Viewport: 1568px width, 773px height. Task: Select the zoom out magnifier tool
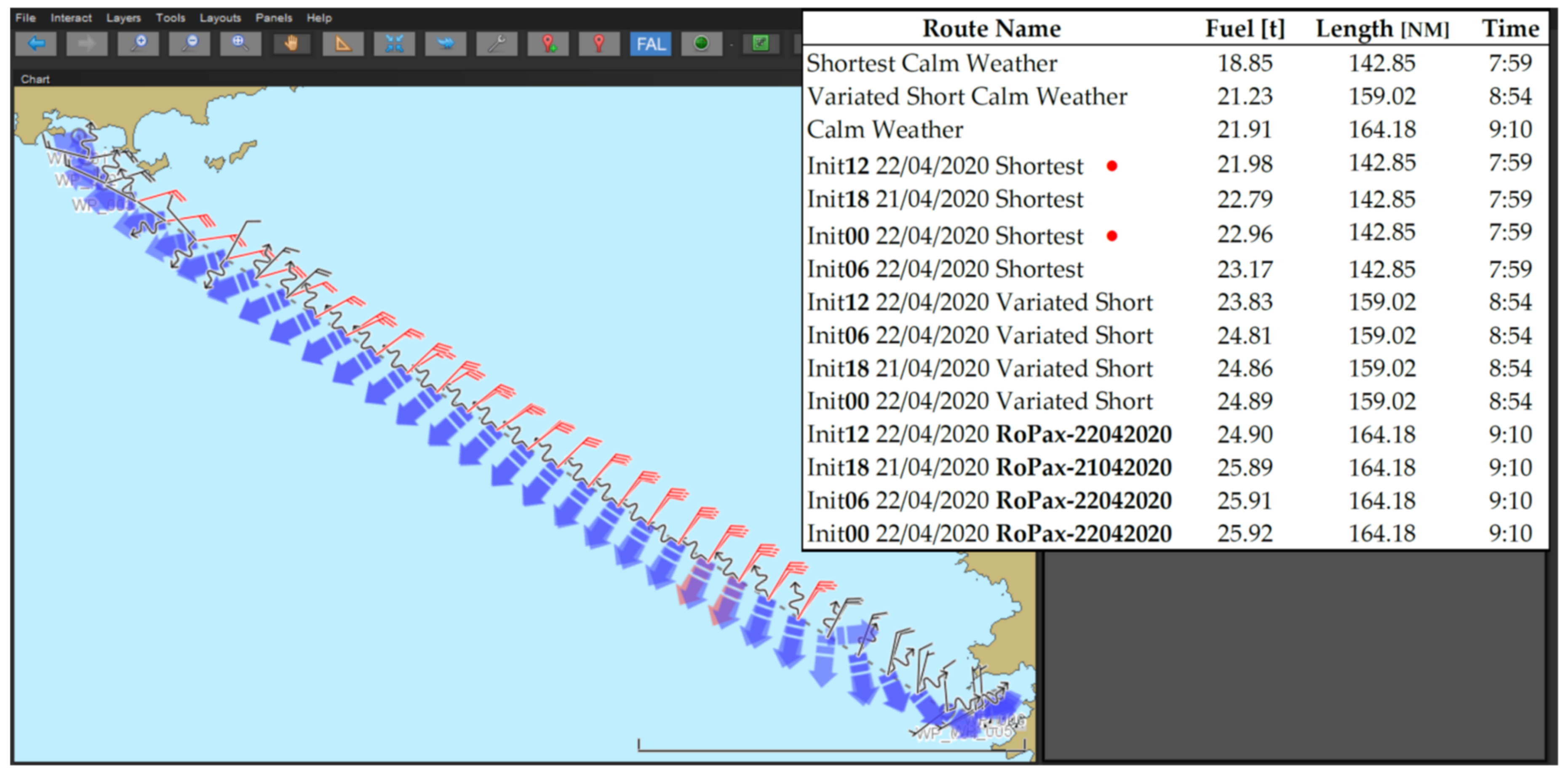(190, 44)
